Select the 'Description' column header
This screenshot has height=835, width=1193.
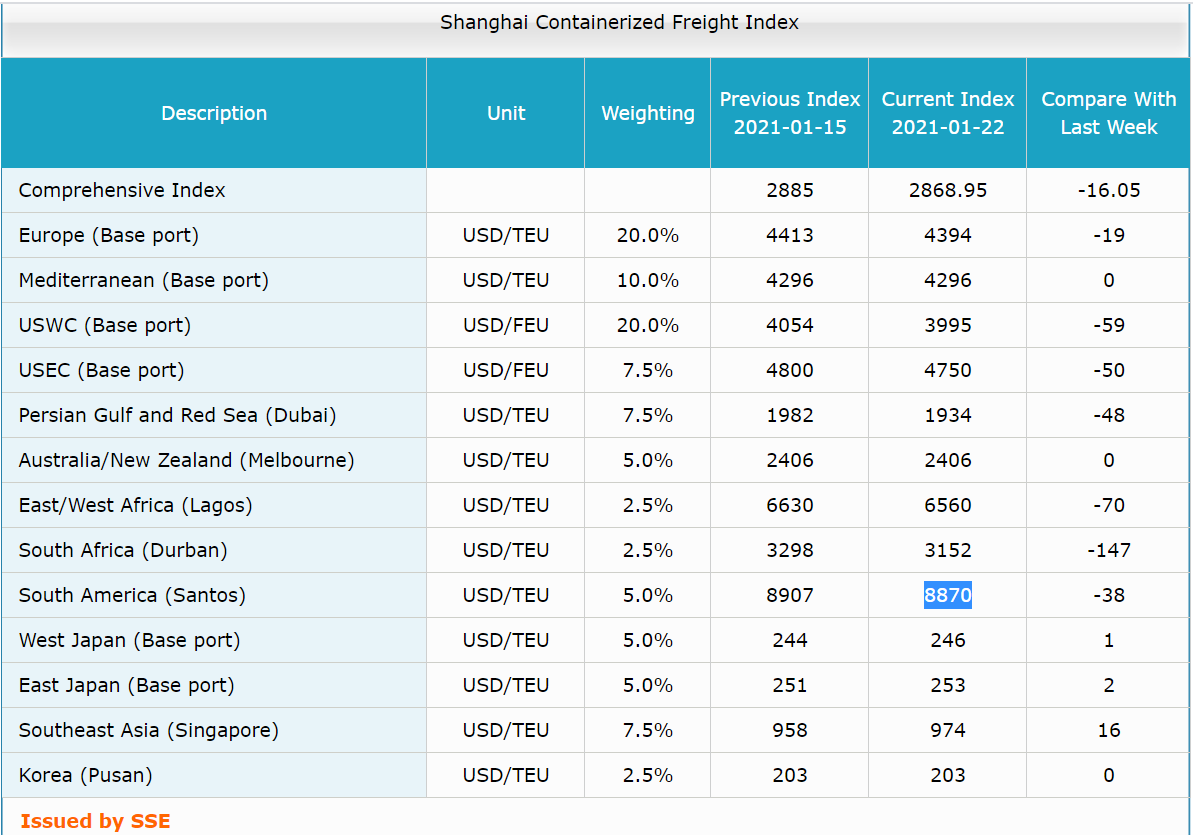pos(214,113)
